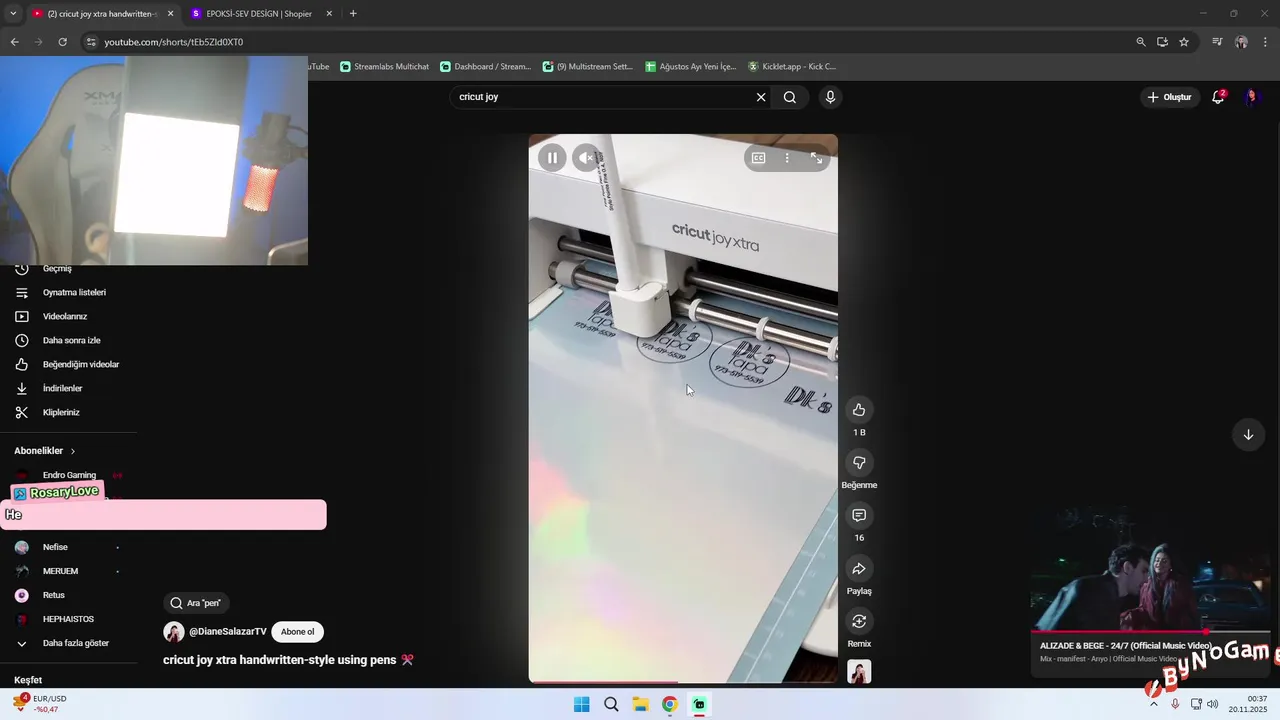Seek using the Short's red progress bar
The width and height of the screenshot is (1280, 720).
(683, 682)
